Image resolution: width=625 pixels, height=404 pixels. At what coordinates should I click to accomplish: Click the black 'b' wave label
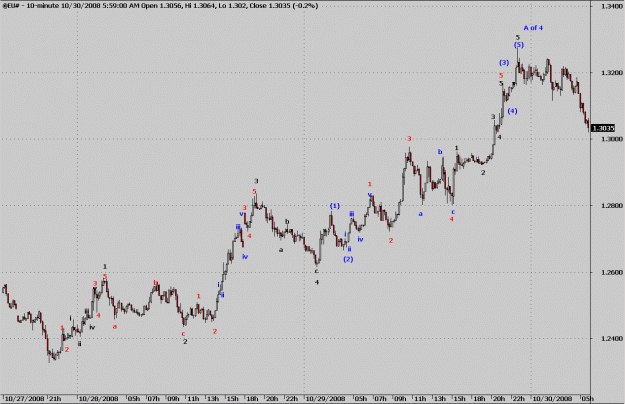point(287,222)
